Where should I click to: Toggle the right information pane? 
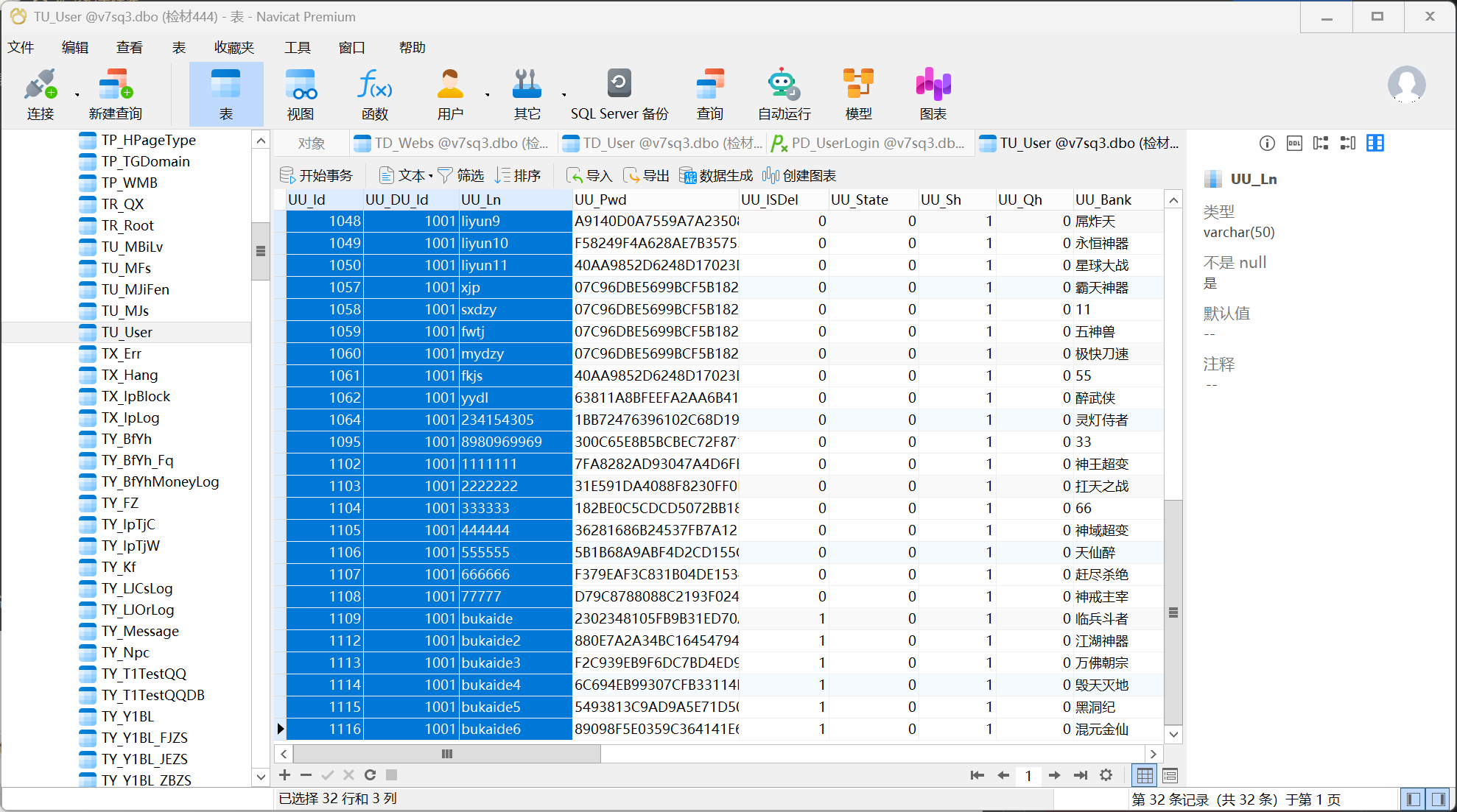point(1438,799)
